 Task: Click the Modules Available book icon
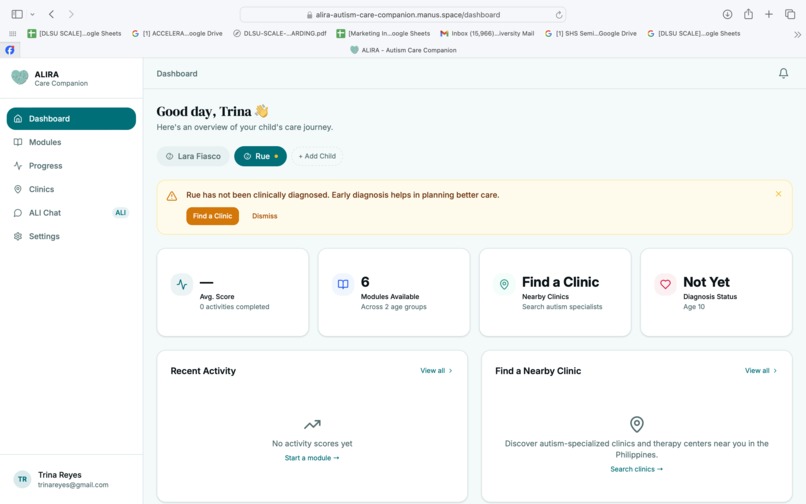click(343, 284)
